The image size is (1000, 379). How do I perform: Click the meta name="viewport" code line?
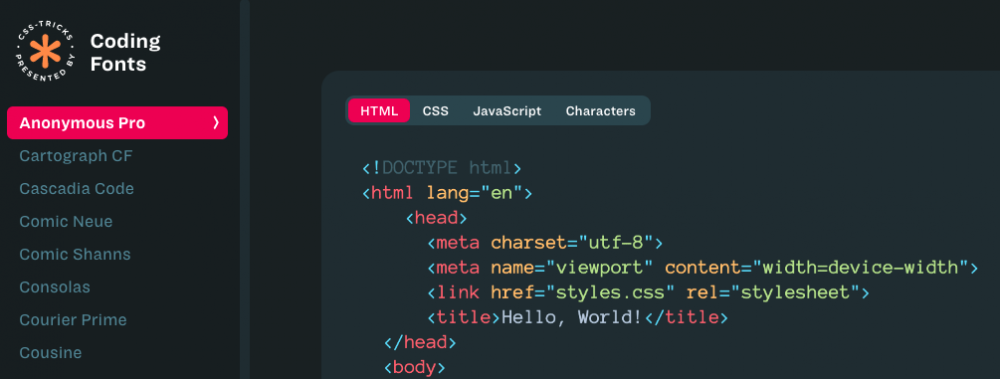[x=703, y=267]
